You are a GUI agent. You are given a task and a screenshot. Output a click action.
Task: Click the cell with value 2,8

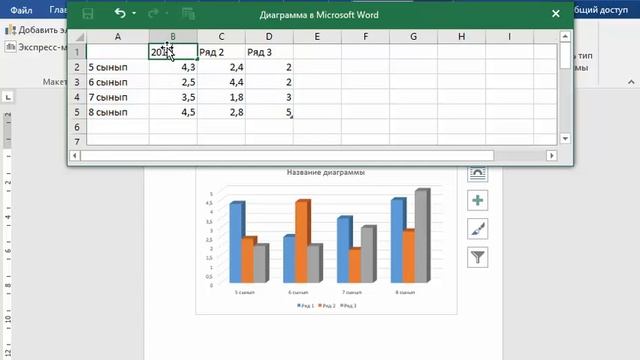pos(221,112)
